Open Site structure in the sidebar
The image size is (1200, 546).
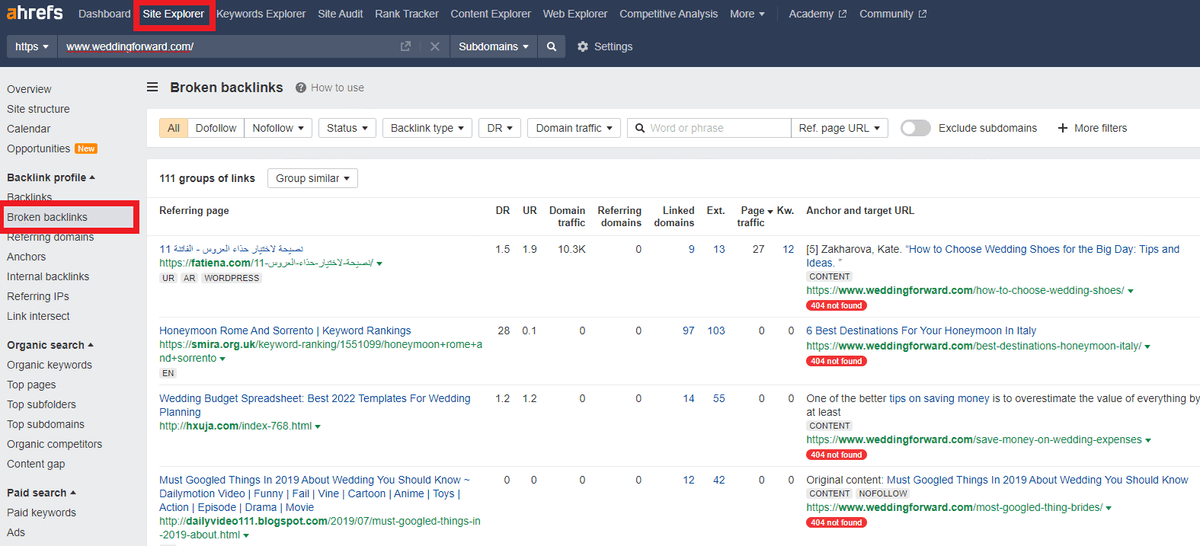click(38, 109)
